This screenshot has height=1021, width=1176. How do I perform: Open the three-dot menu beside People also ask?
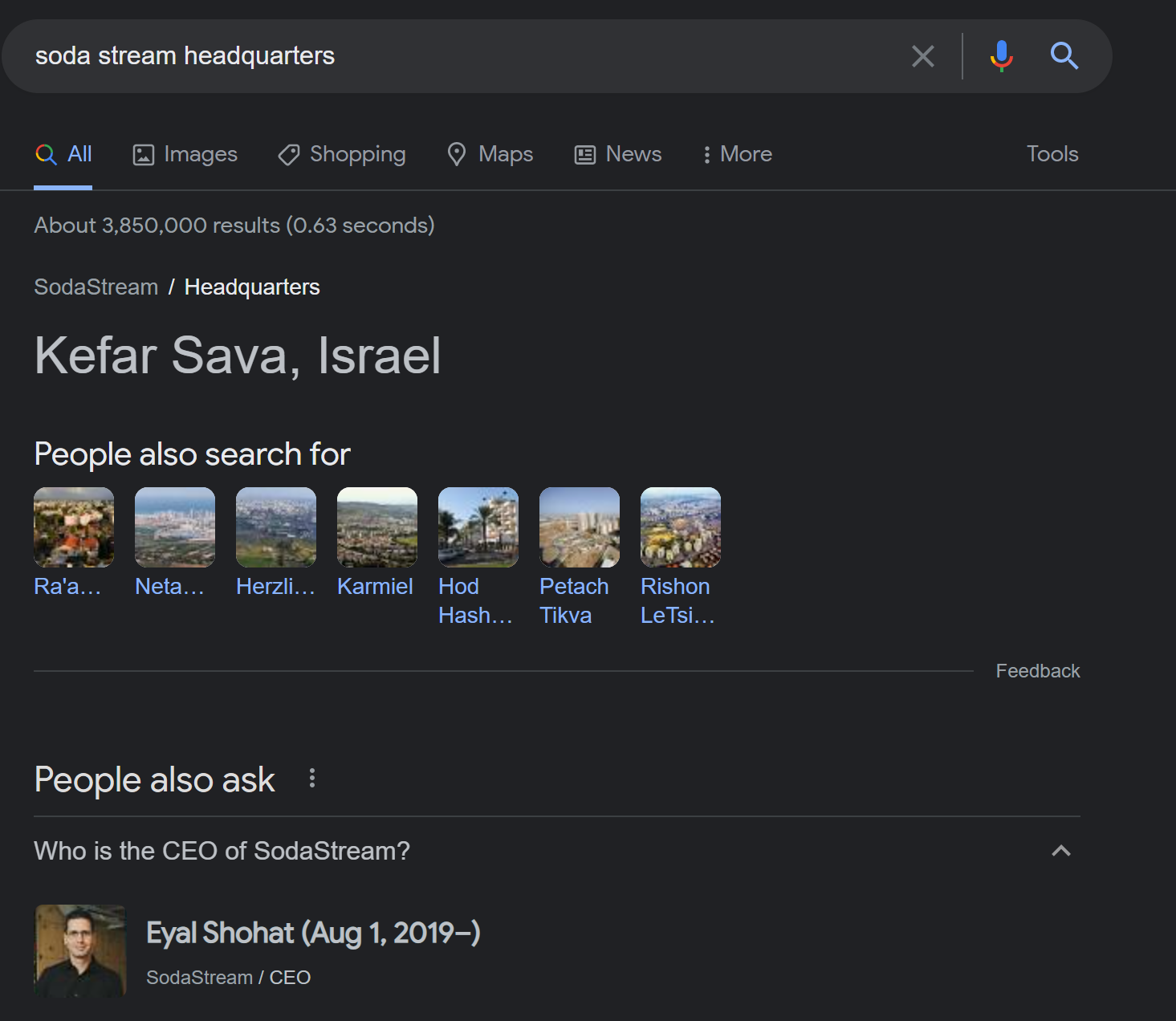pyautogui.click(x=312, y=779)
